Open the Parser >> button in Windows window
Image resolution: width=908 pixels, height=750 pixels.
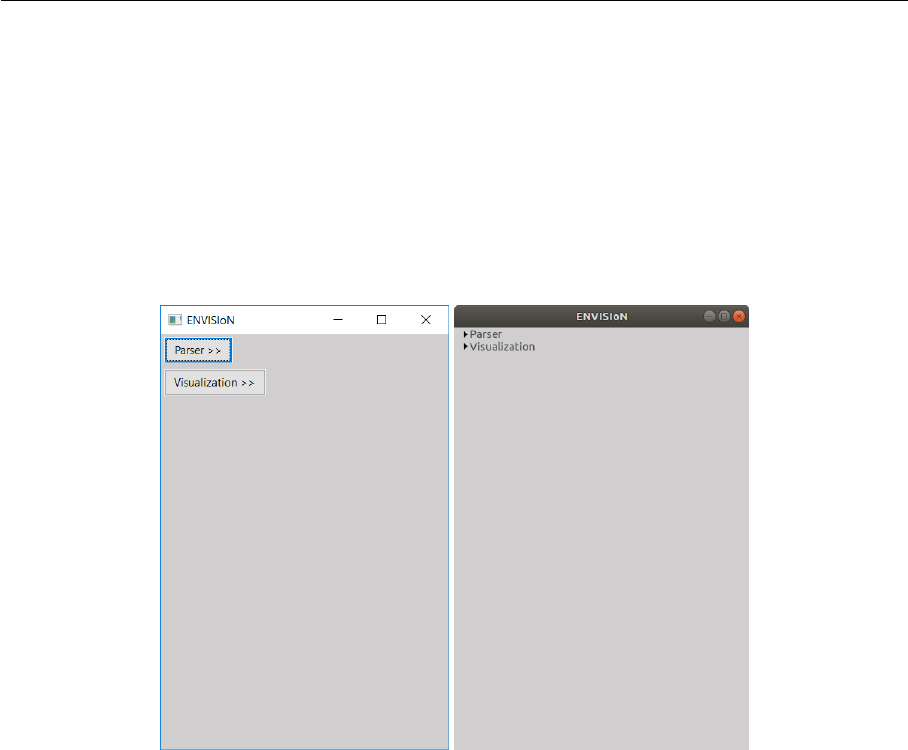point(198,350)
